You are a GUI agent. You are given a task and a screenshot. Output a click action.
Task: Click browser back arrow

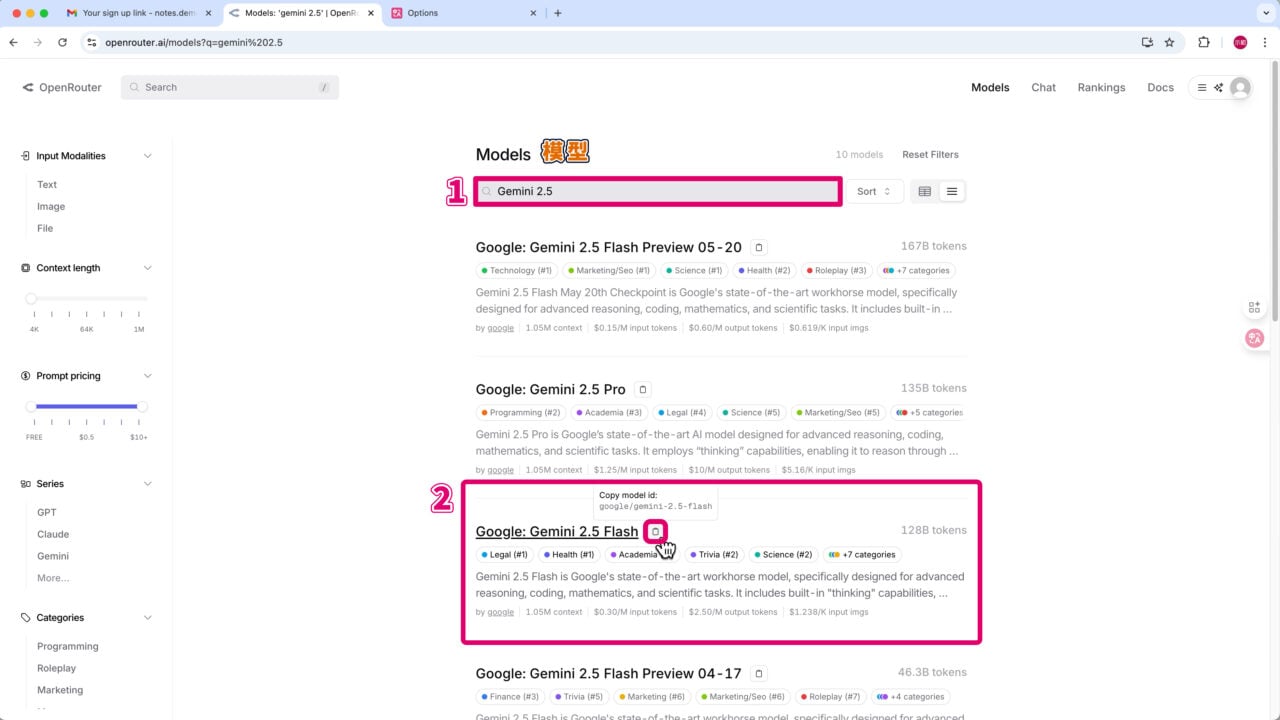coord(13,42)
